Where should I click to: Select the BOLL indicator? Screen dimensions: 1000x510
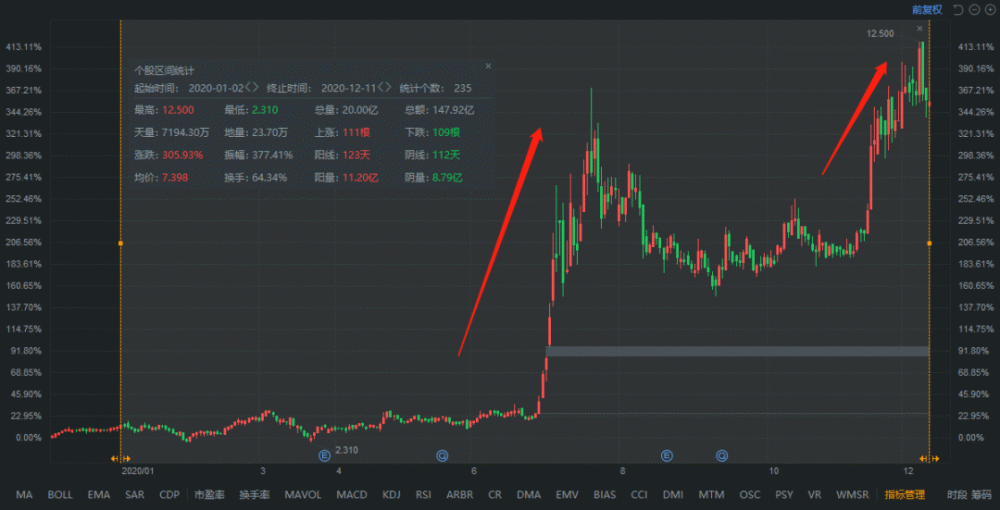60,495
